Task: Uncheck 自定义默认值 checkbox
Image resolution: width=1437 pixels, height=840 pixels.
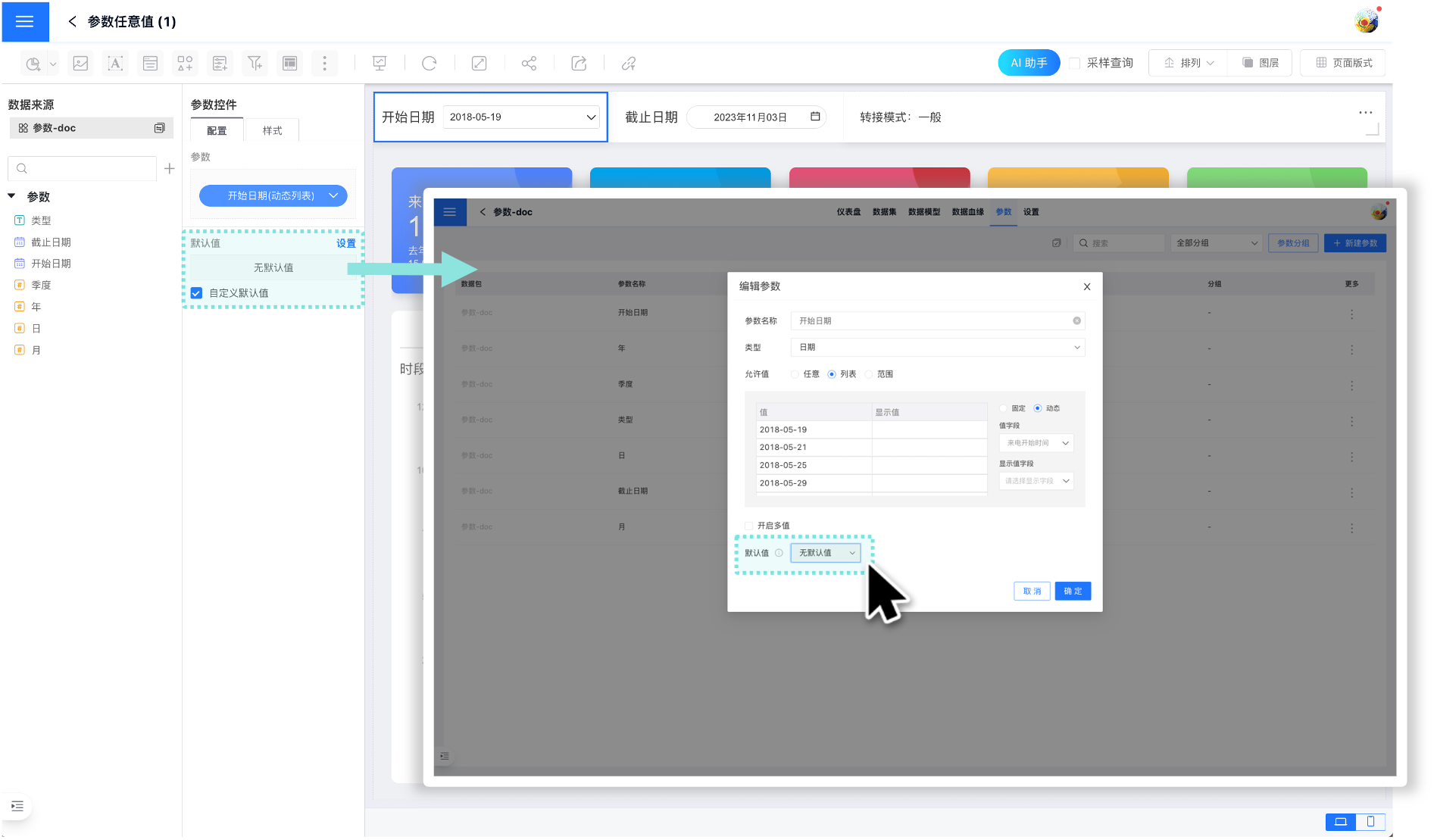Action: click(196, 293)
